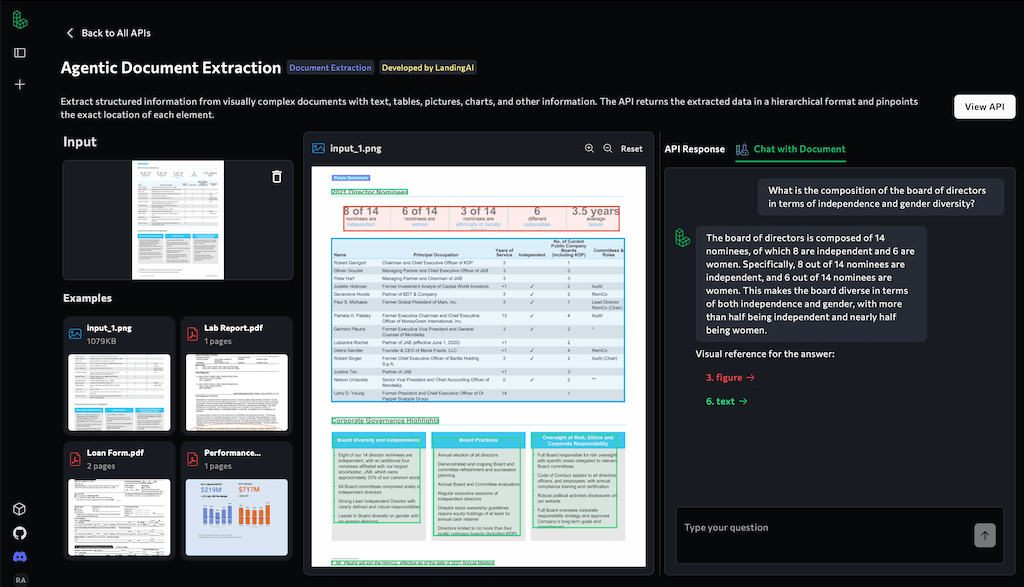Jump to the '6. text' visual reference
Image resolution: width=1024 pixels, height=587 pixels.
(724, 401)
